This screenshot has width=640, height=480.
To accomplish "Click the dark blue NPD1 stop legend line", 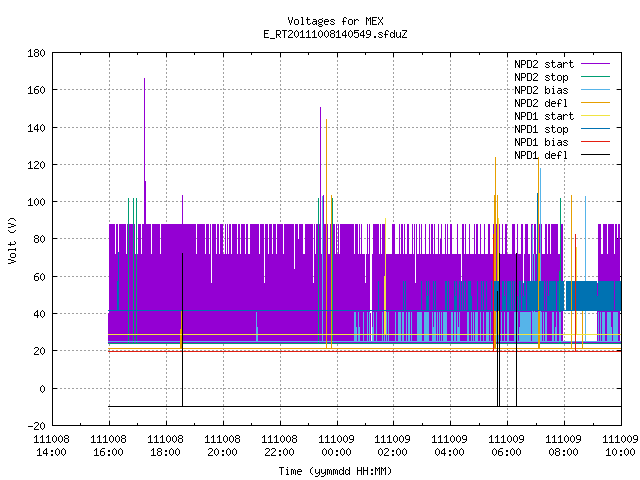I will [x=596, y=129].
